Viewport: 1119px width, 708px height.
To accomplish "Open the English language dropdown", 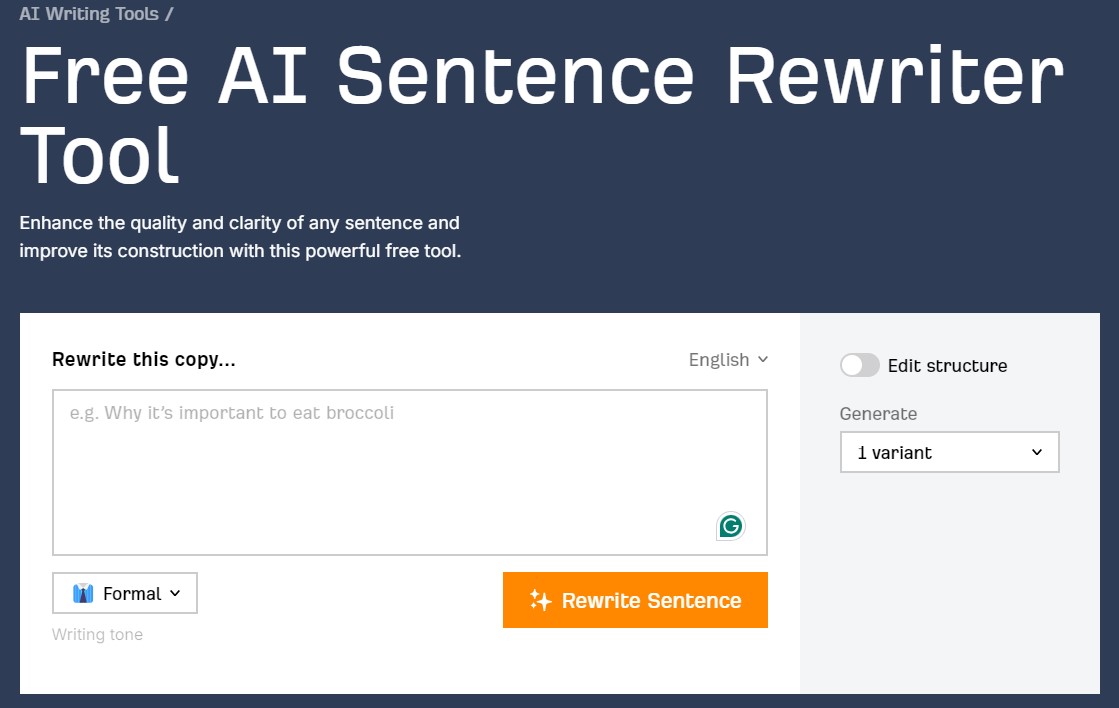I will tap(727, 360).
